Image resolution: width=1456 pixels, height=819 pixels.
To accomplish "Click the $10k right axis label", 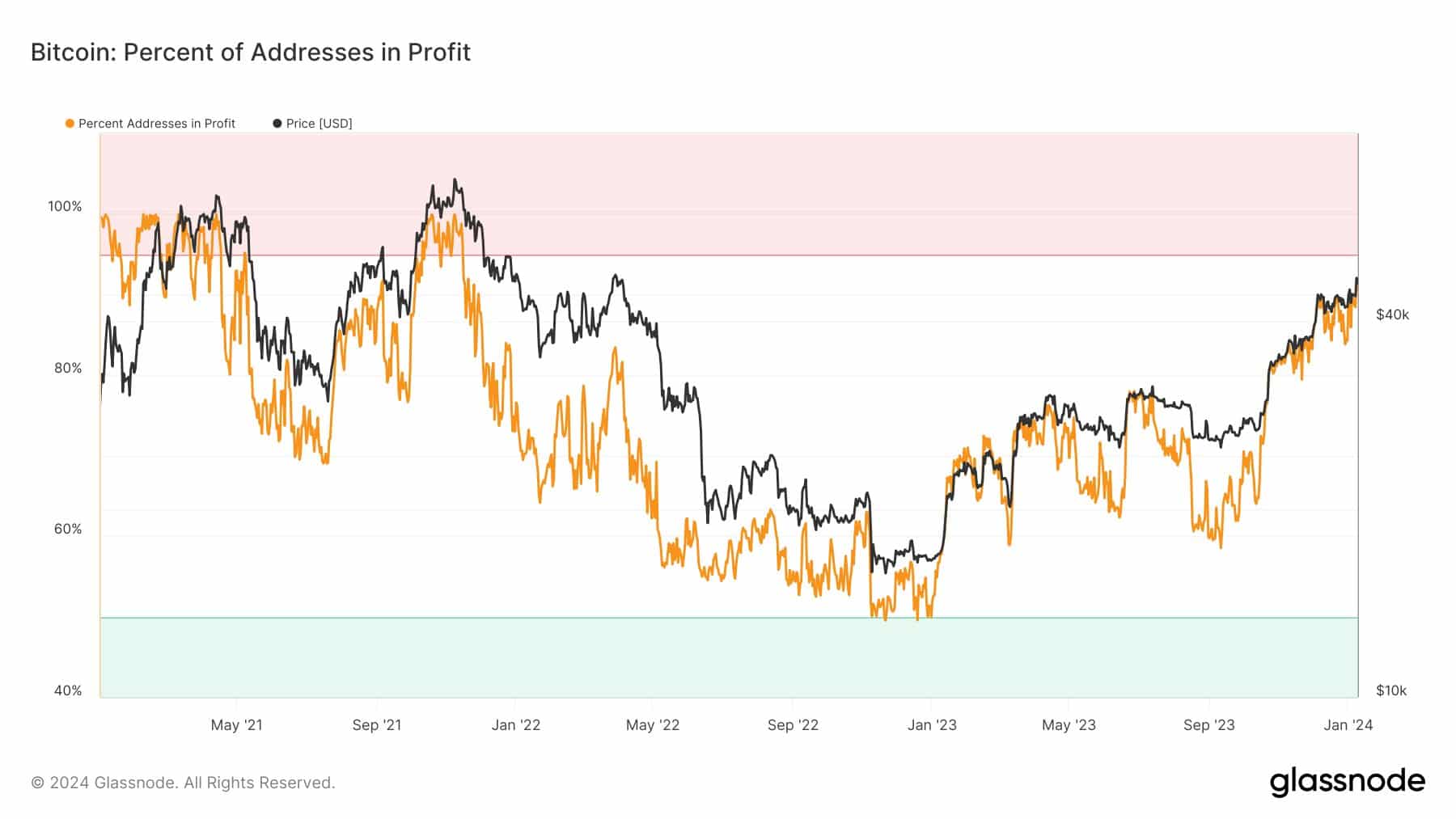I will (x=1391, y=691).
